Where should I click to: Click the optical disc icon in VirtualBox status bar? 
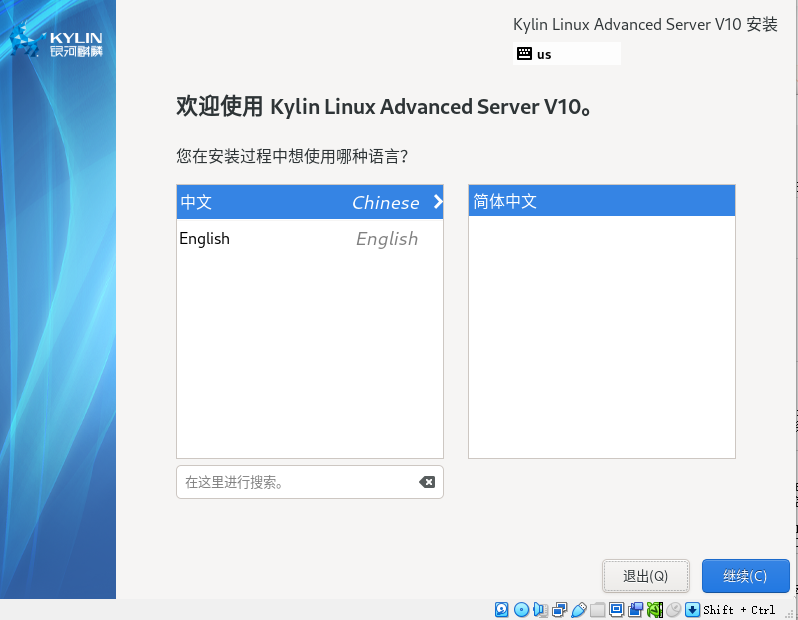pyautogui.click(x=521, y=609)
